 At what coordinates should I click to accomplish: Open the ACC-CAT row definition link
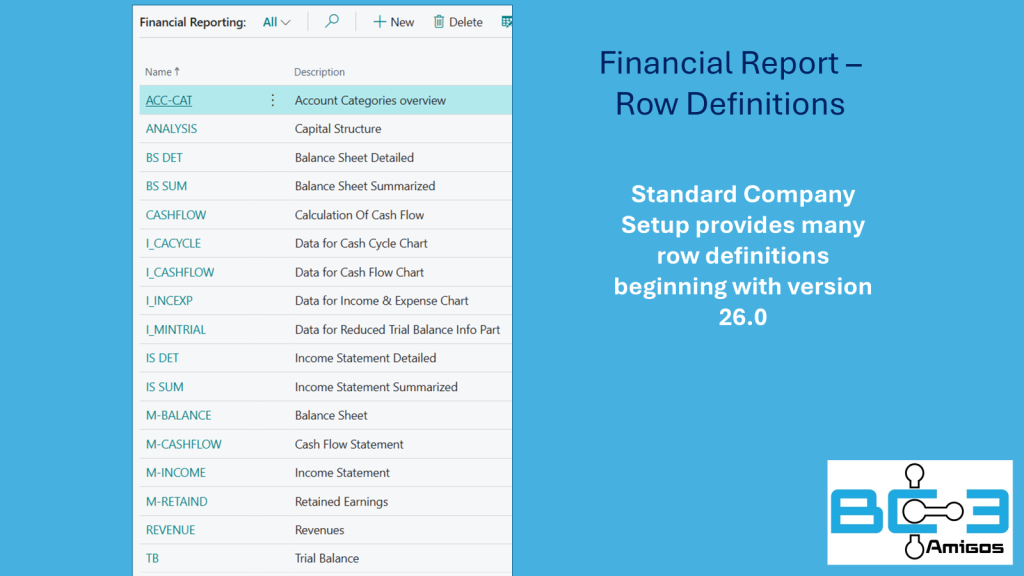pos(169,100)
